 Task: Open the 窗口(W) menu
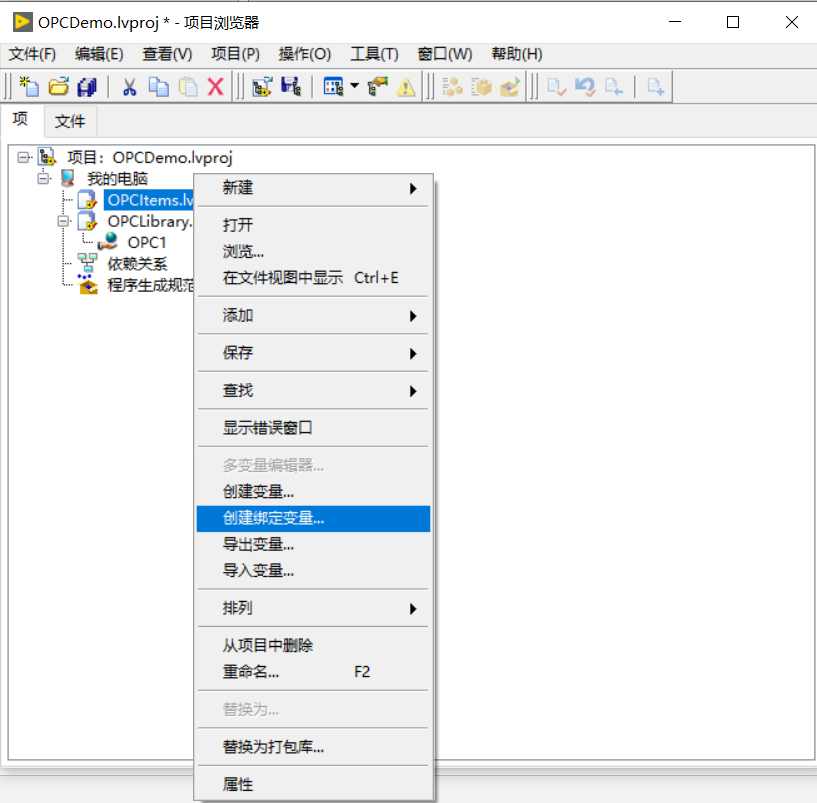[445, 54]
